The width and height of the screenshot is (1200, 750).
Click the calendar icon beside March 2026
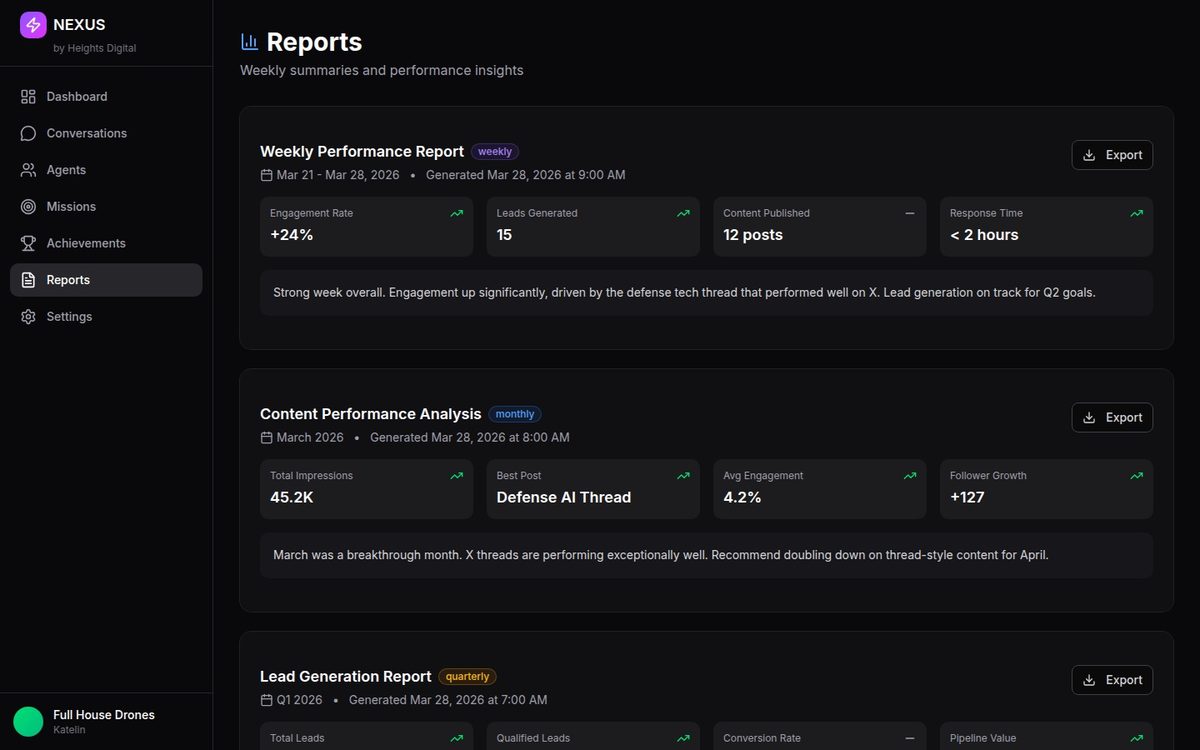(266, 438)
